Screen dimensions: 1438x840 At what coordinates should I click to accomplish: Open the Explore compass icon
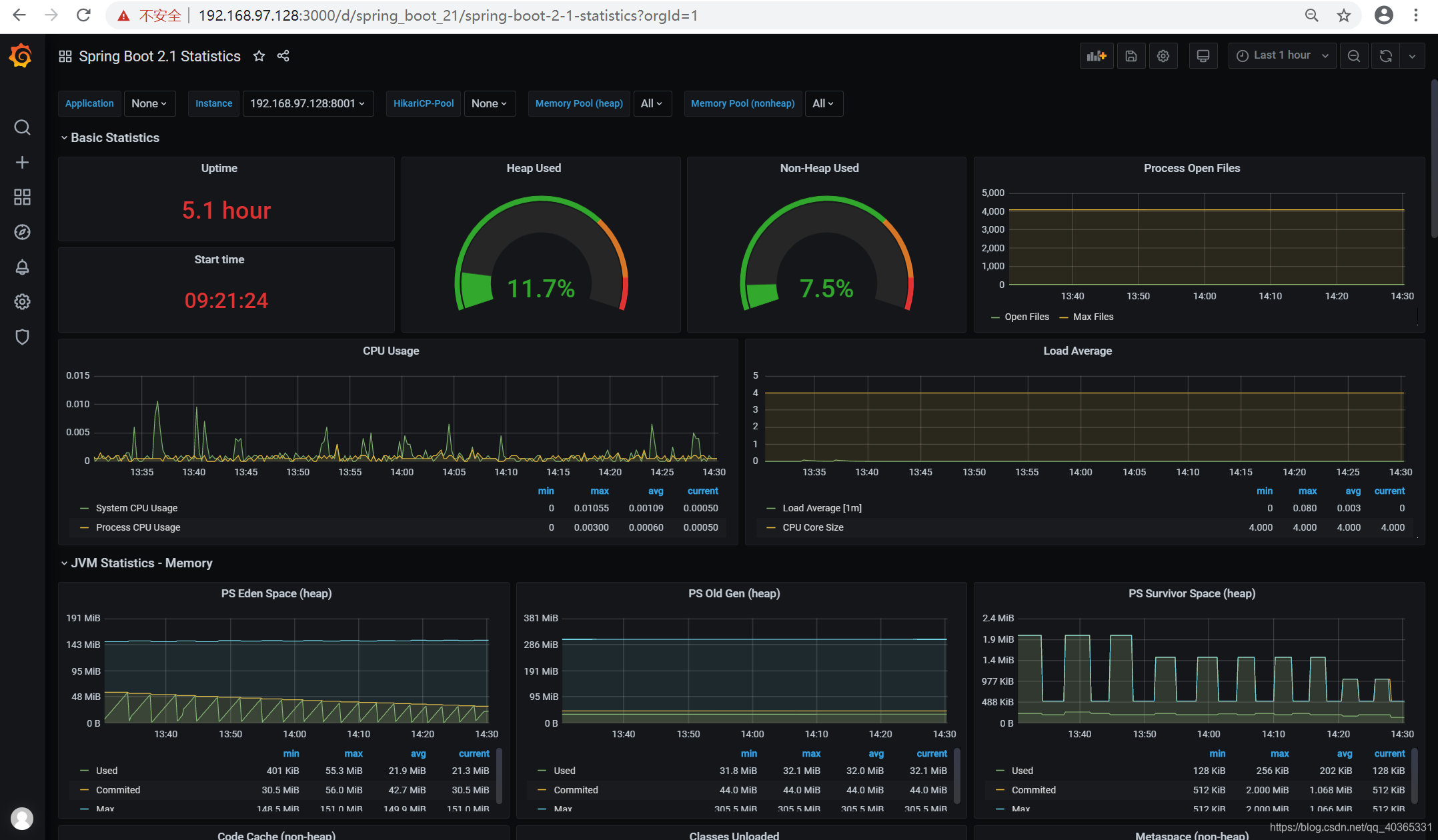pos(22,232)
